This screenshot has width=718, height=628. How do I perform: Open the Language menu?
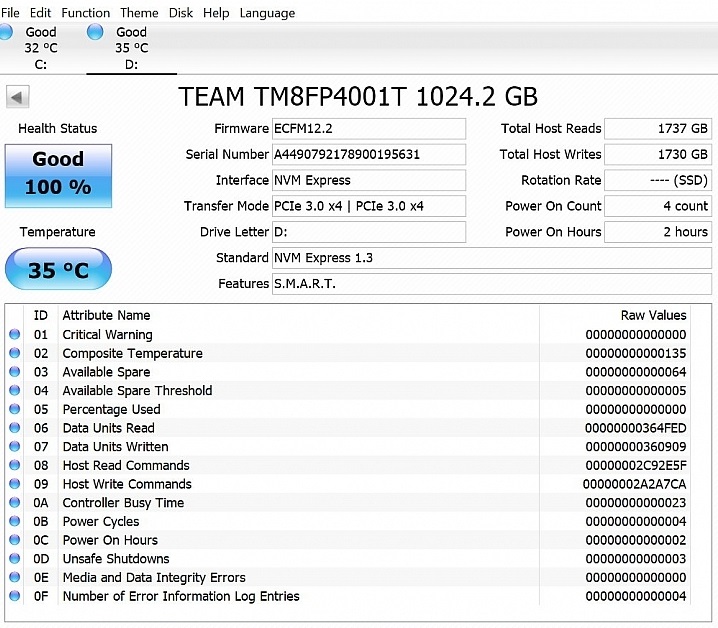pos(267,13)
